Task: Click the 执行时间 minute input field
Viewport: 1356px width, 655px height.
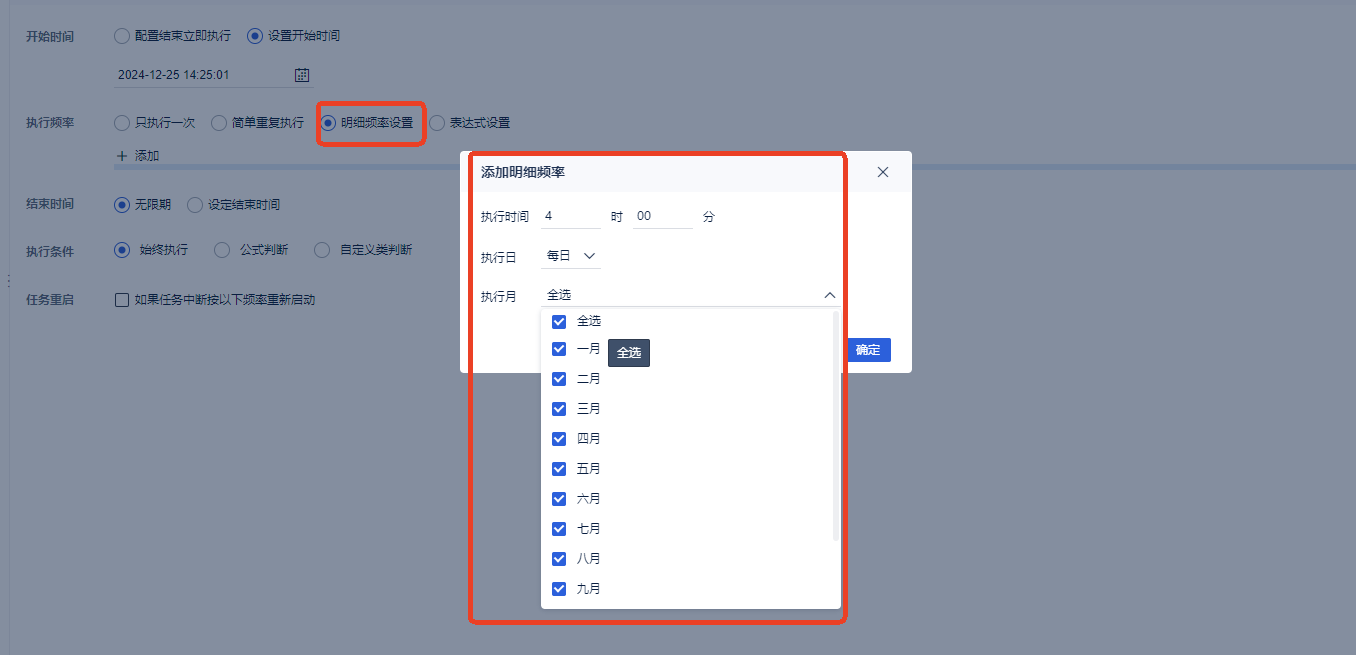Action: coord(663,216)
